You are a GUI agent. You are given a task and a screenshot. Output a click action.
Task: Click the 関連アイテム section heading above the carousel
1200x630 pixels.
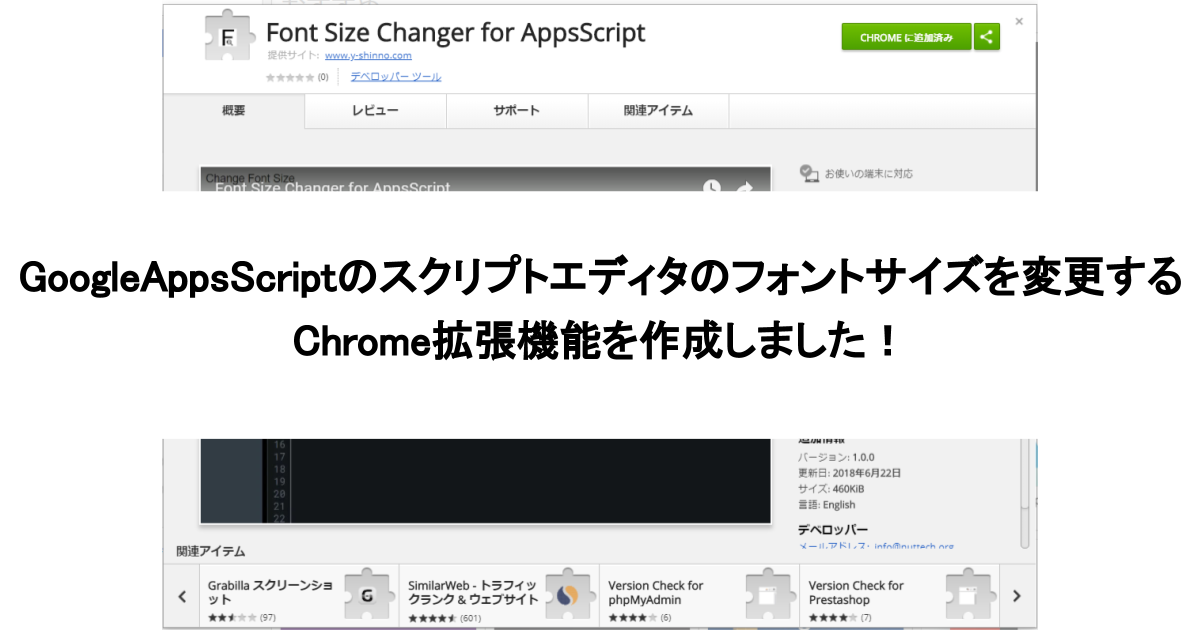coord(211,551)
